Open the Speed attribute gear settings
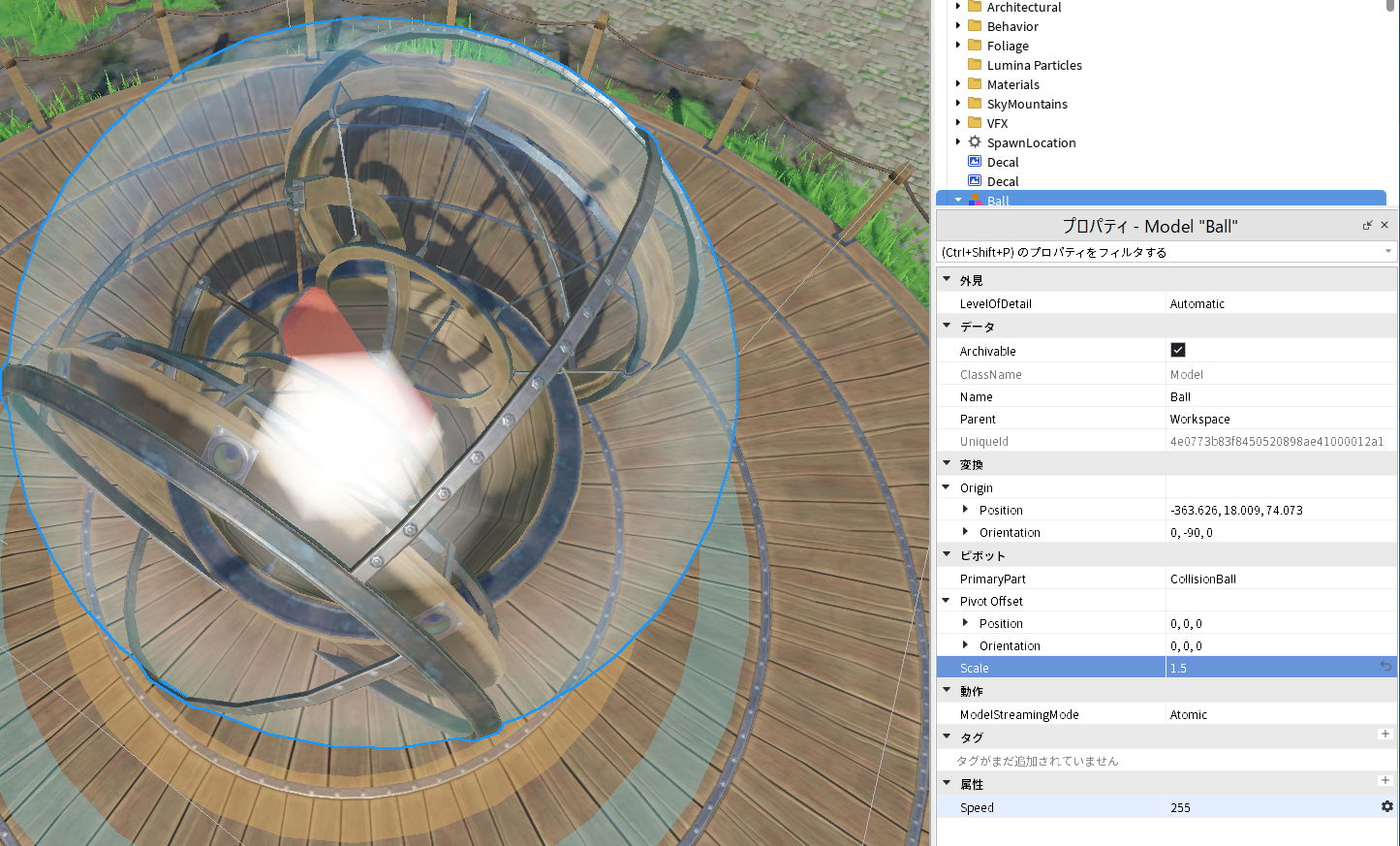This screenshot has height=846, width=1400. (1387, 807)
